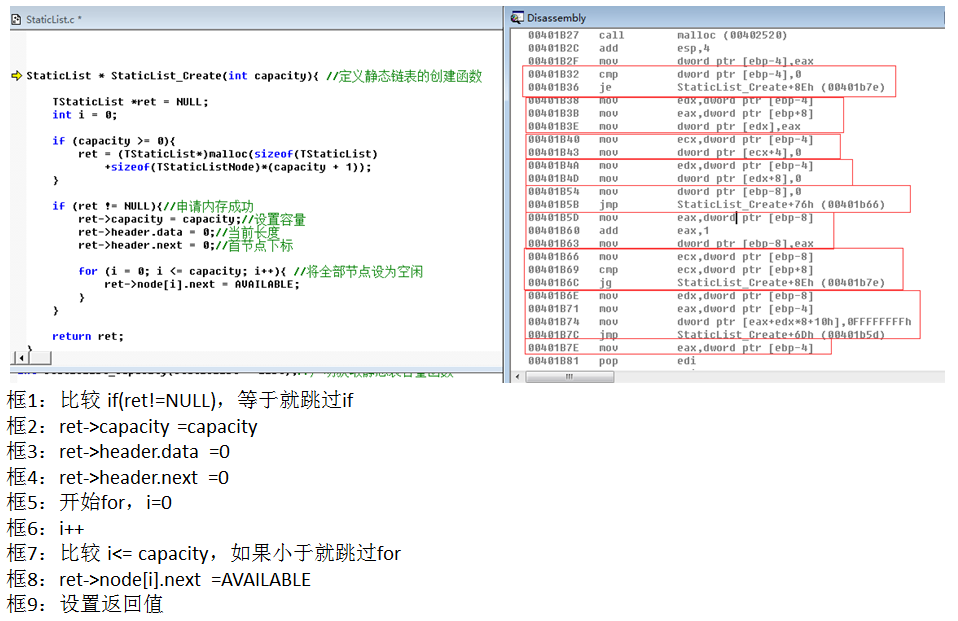
Task: Click the Disassembly window icon
Action: [517, 17]
